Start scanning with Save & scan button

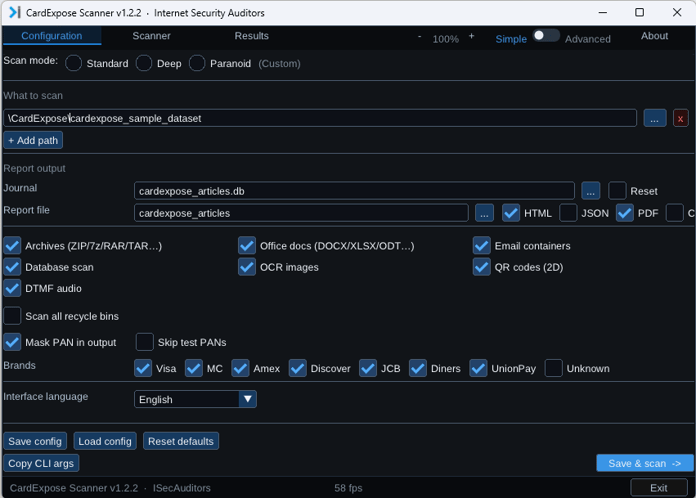(645, 463)
